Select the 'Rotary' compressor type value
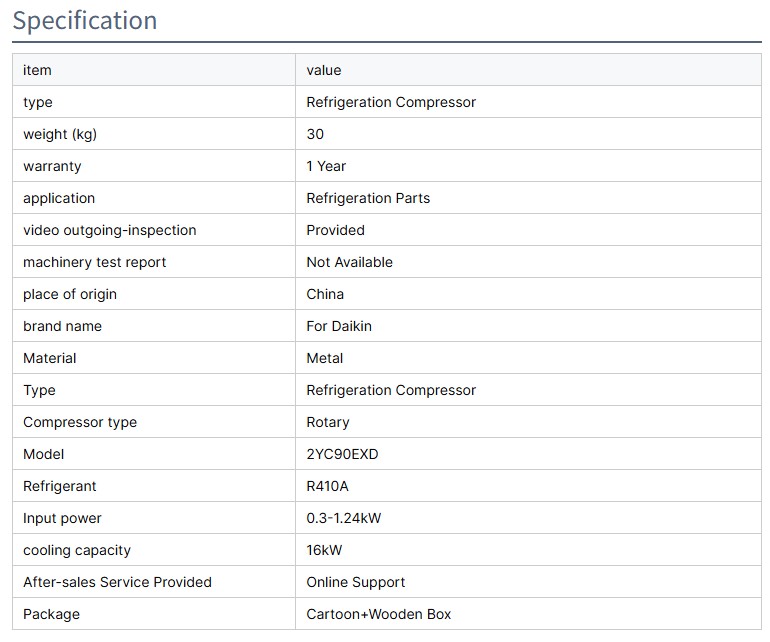770x642 pixels. click(x=328, y=422)
